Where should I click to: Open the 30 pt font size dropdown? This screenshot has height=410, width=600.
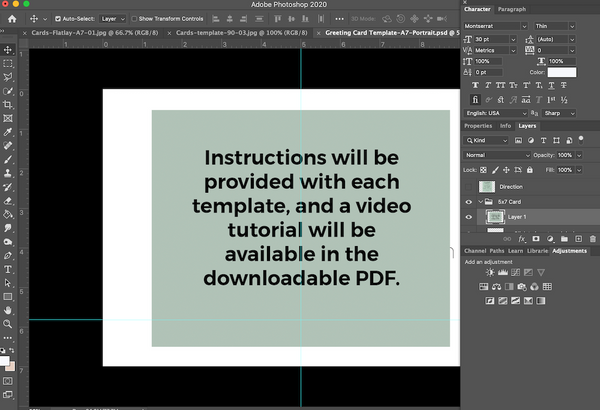tap(513, 39)
